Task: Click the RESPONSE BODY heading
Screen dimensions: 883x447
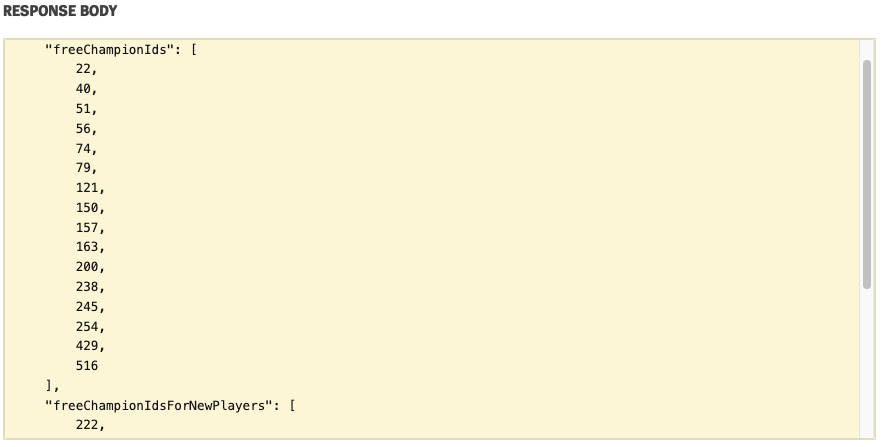Action: point(60,12)
